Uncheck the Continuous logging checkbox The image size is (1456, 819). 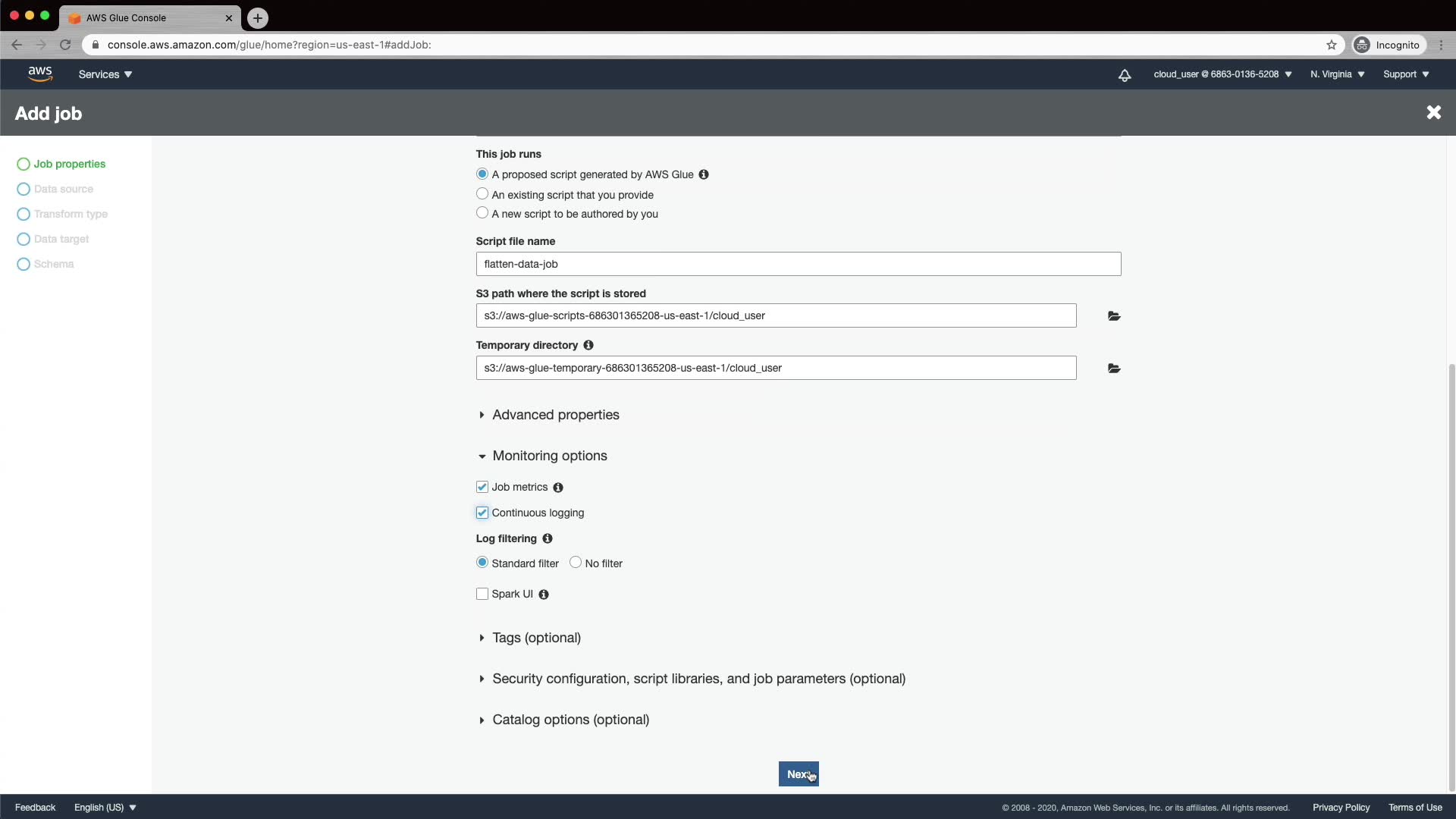[x=482, y=513]
